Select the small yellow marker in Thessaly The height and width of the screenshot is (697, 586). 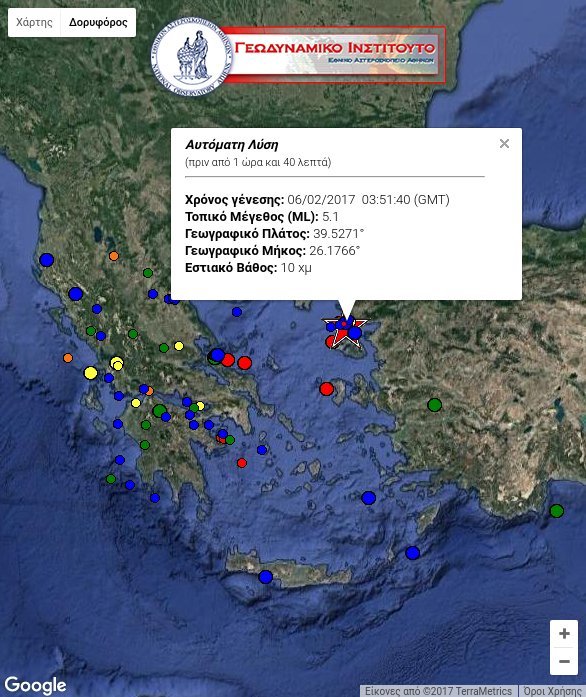click(179, 346)
